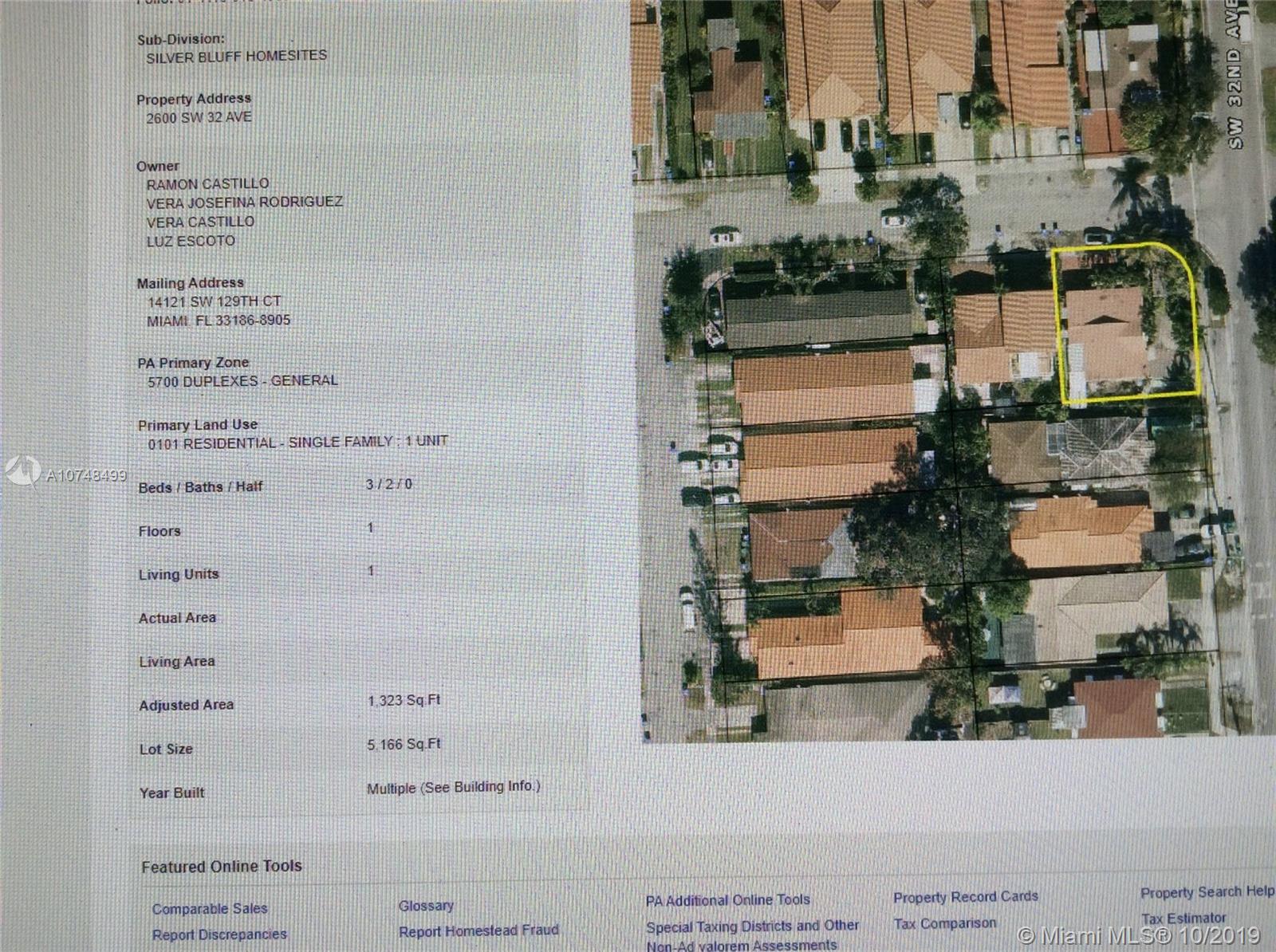Select the 5,166 Sq.Ft lot size value
This screenshot has width=1276, height=952.
point(404,745)
